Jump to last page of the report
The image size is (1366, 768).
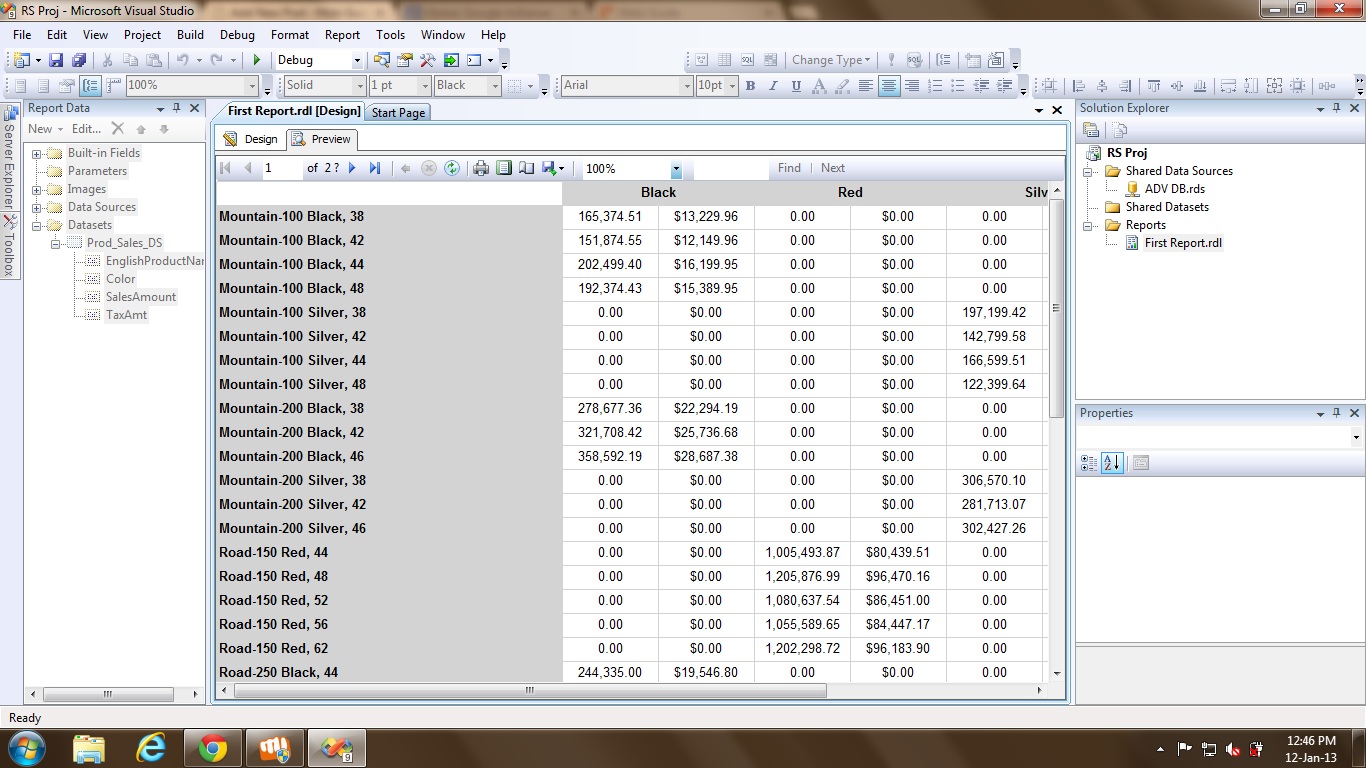pyautogui.click(x=375, y=168)
